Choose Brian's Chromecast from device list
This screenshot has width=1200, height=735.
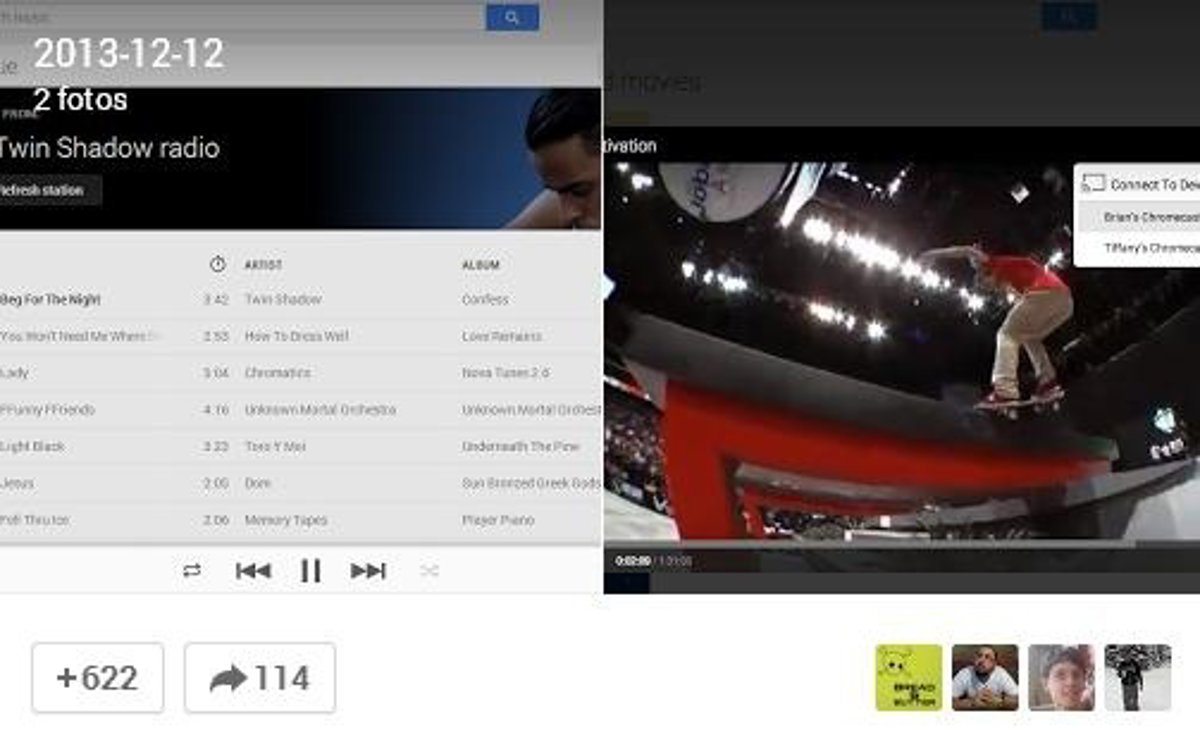(x=1148, y=217)
